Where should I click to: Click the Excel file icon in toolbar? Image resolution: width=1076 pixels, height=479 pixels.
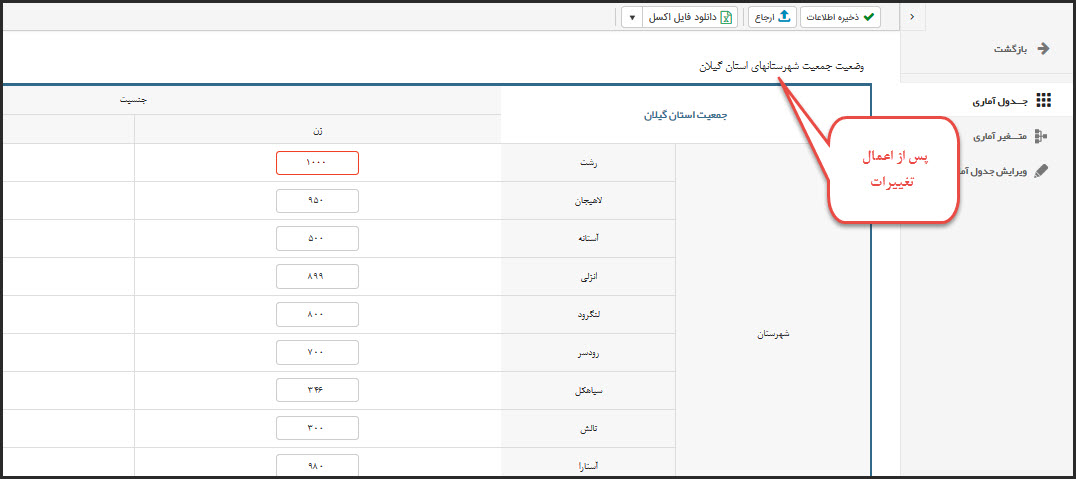728,17
